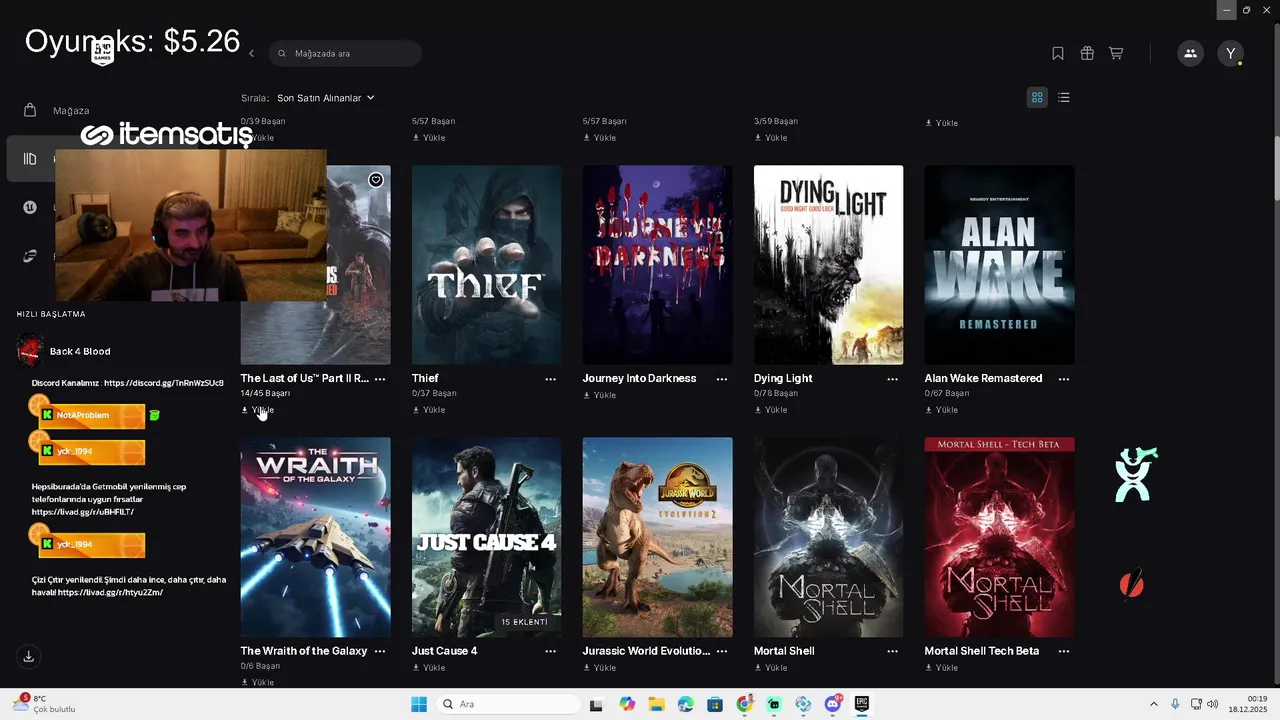Image resolution: width=1280 pixels, height=720 pixels.
Task: Open options menu for Mortal Shell
Action: 893,651
